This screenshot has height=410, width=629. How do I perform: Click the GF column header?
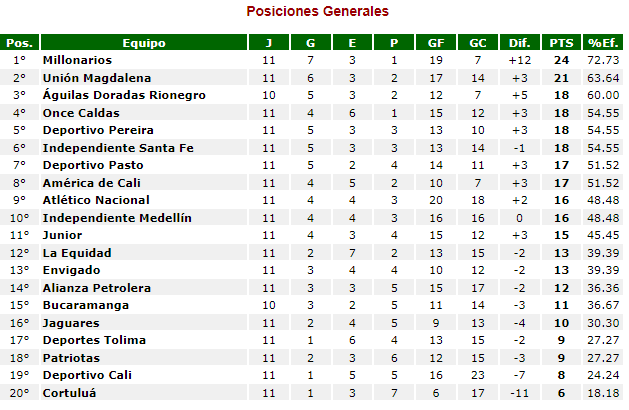[x=436, y=43]
